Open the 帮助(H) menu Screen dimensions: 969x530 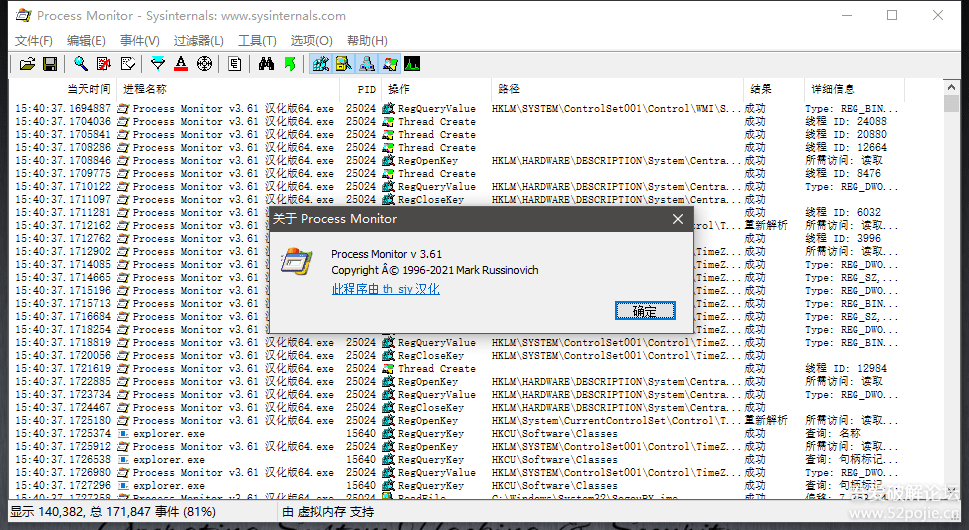click(367, 41)
